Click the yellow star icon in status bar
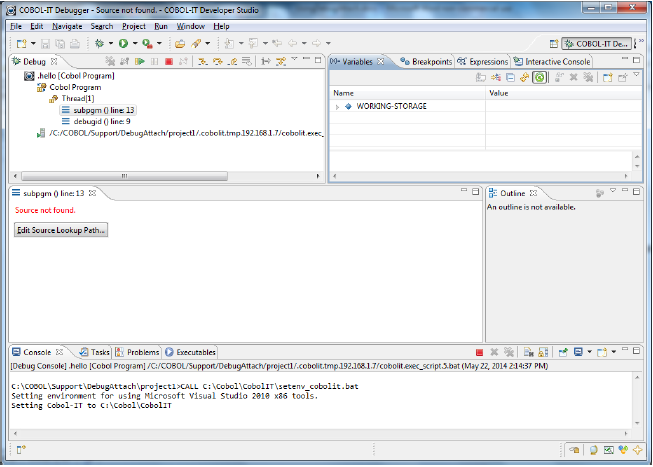 tap(638, 450)
